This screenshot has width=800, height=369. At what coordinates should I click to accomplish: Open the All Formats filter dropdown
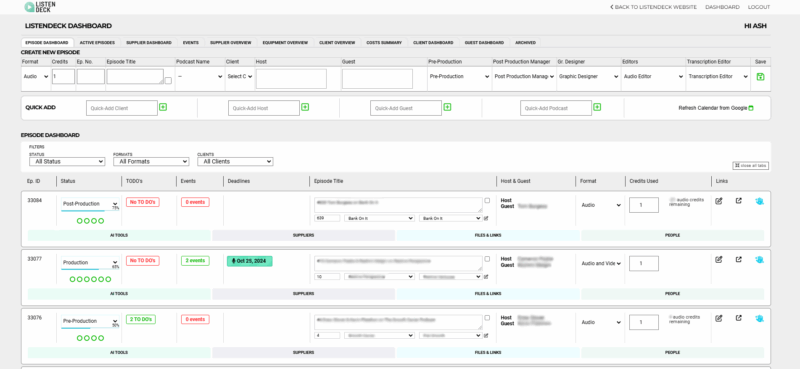tap(151, 161)
